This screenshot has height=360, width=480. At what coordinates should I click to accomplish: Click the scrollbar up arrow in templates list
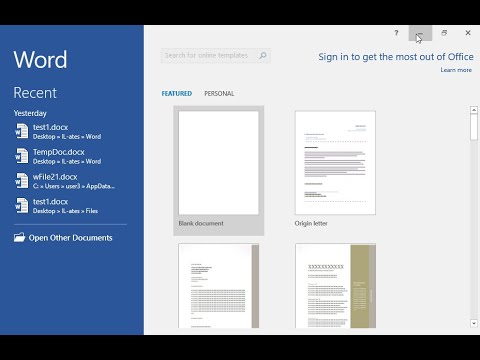(x=474, y=110)
